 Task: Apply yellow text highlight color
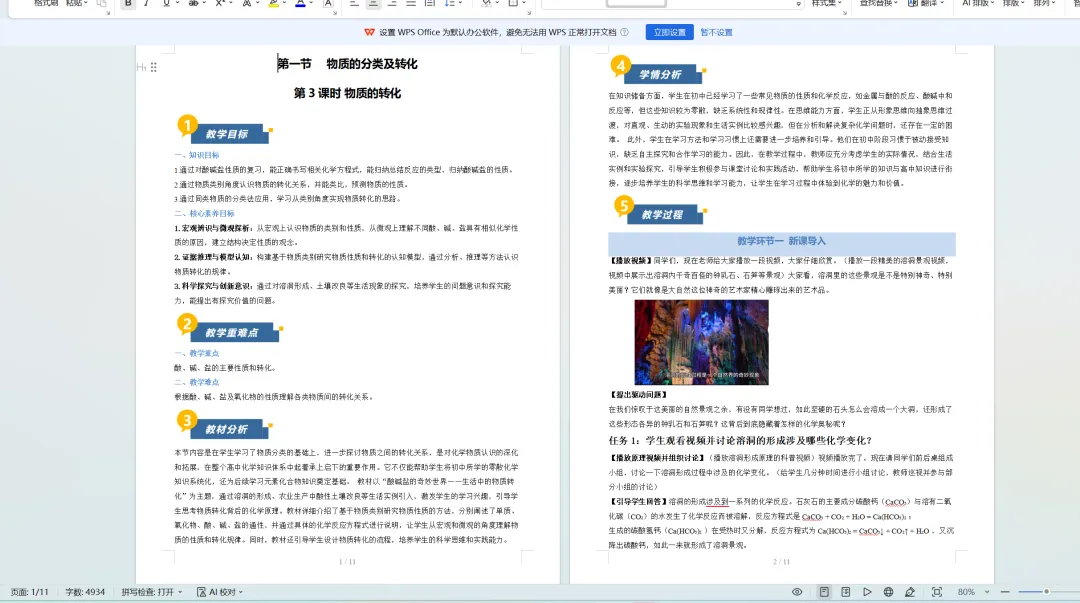[273, 3]
